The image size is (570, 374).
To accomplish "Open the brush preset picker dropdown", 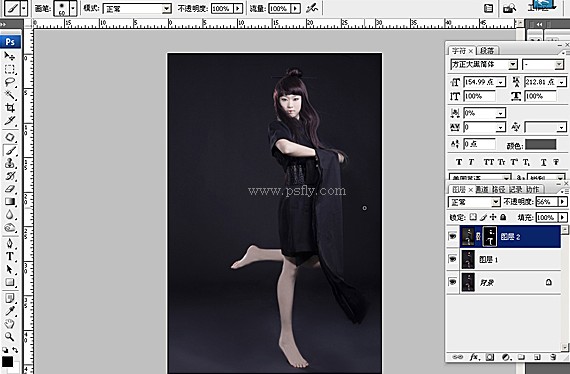I will 73,8.
